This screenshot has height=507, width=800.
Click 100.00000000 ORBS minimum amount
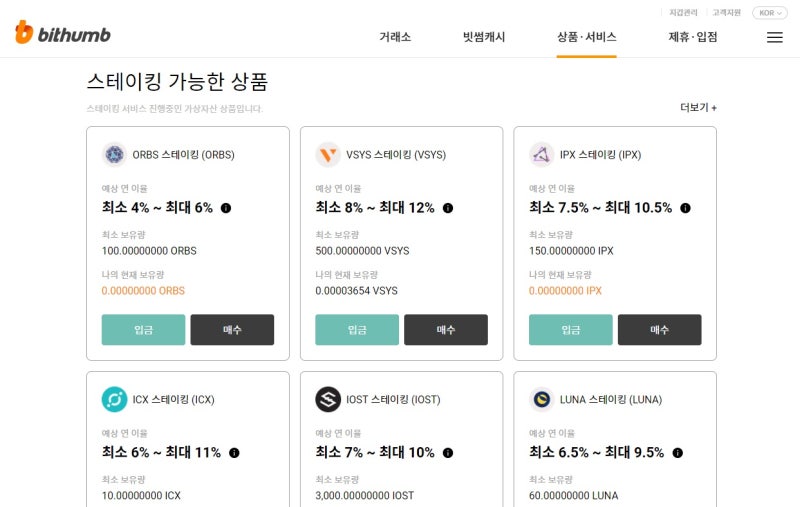pos(149,251)
